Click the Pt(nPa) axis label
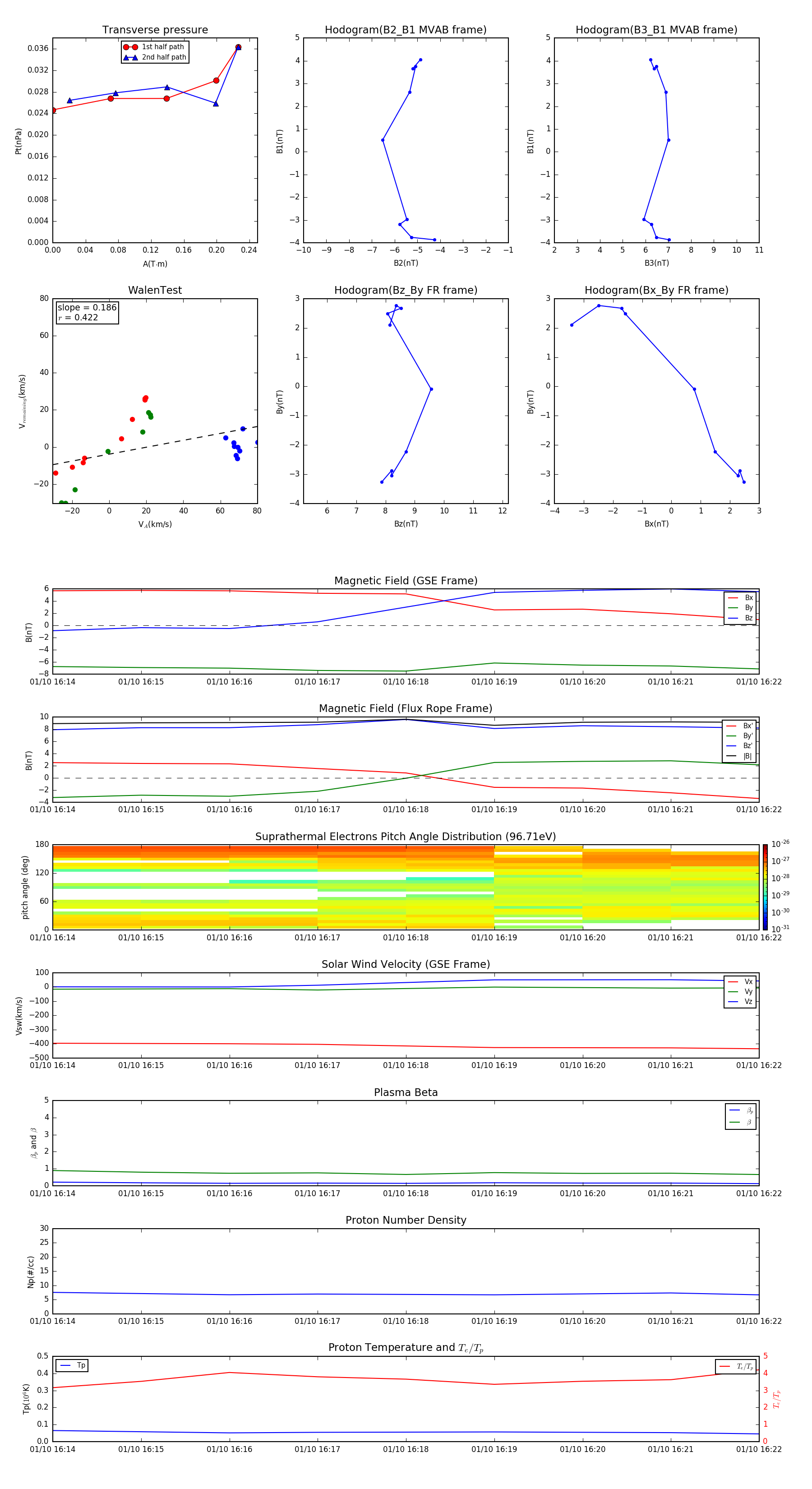Viewport: 812px width, 1489px height. [18, 140]
